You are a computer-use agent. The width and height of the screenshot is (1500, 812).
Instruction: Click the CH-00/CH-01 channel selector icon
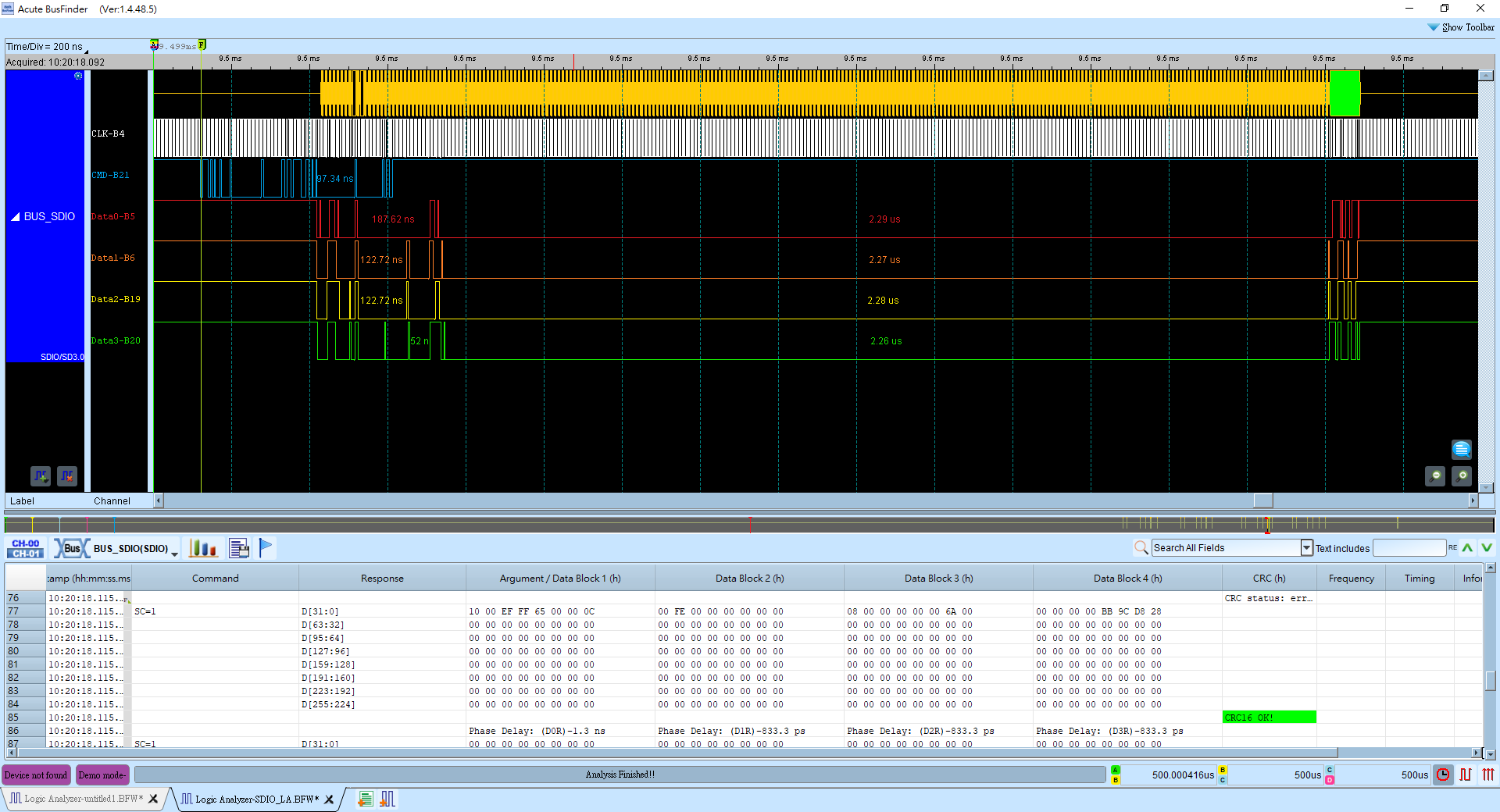[x=26, y=548]
